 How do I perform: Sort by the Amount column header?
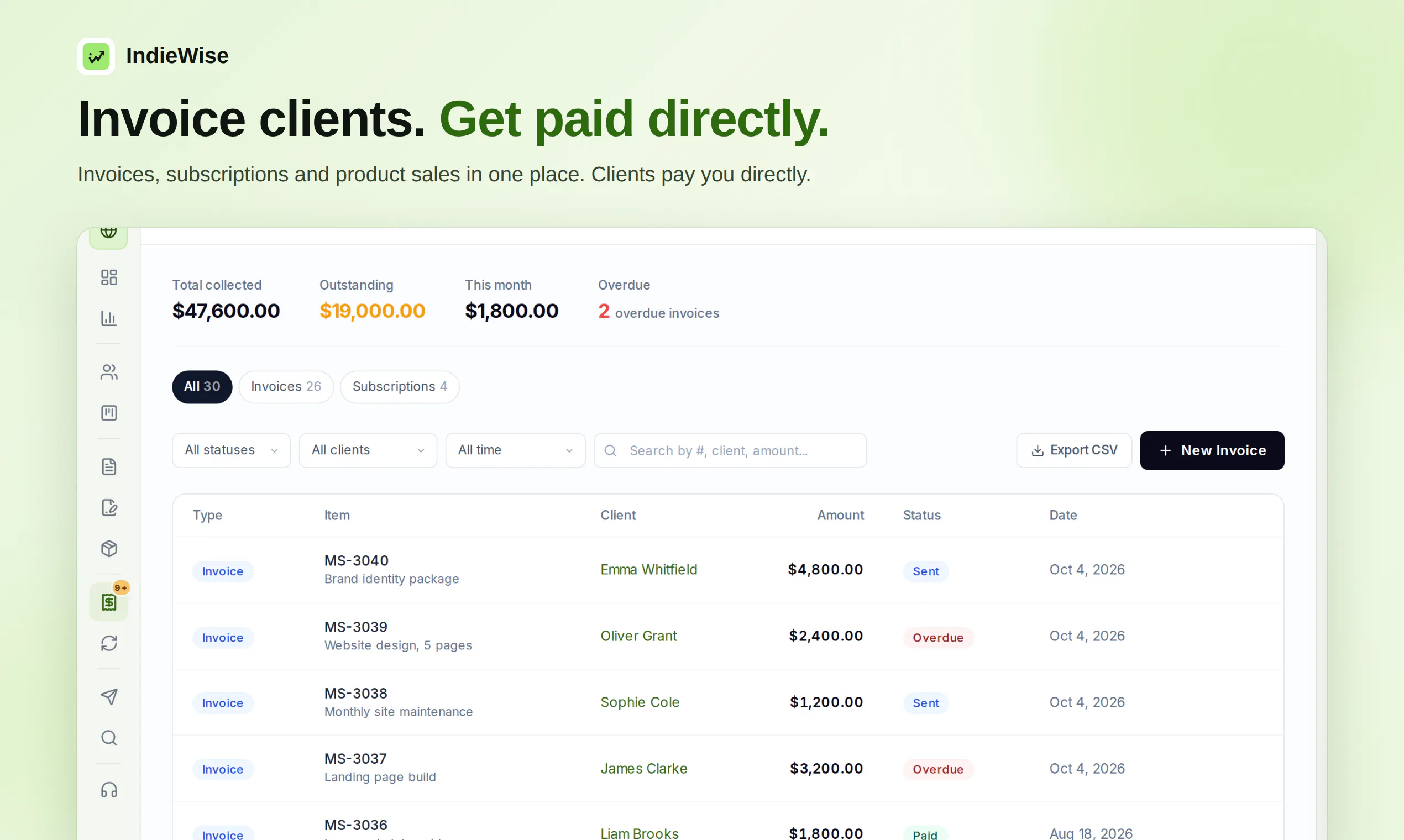click(x=840, y=515)
